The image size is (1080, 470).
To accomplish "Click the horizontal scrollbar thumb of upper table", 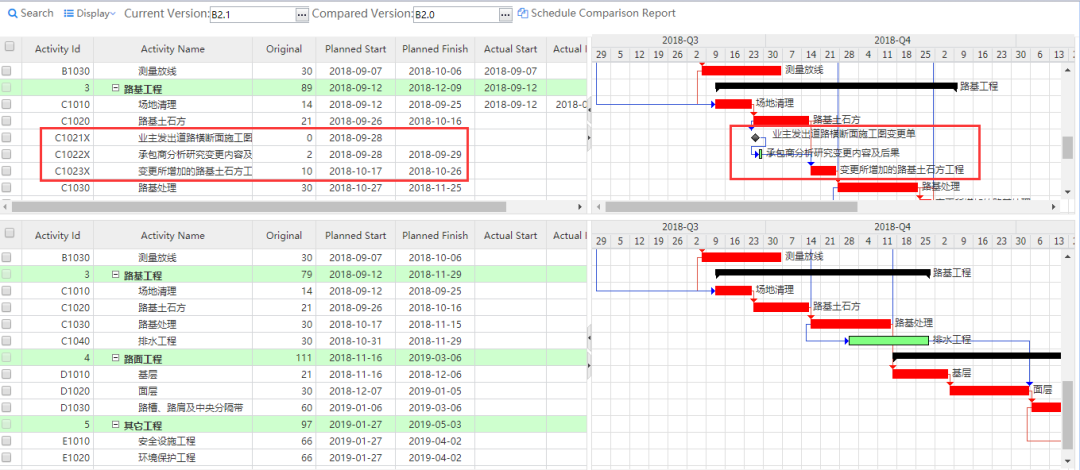I will coord(259,206).
